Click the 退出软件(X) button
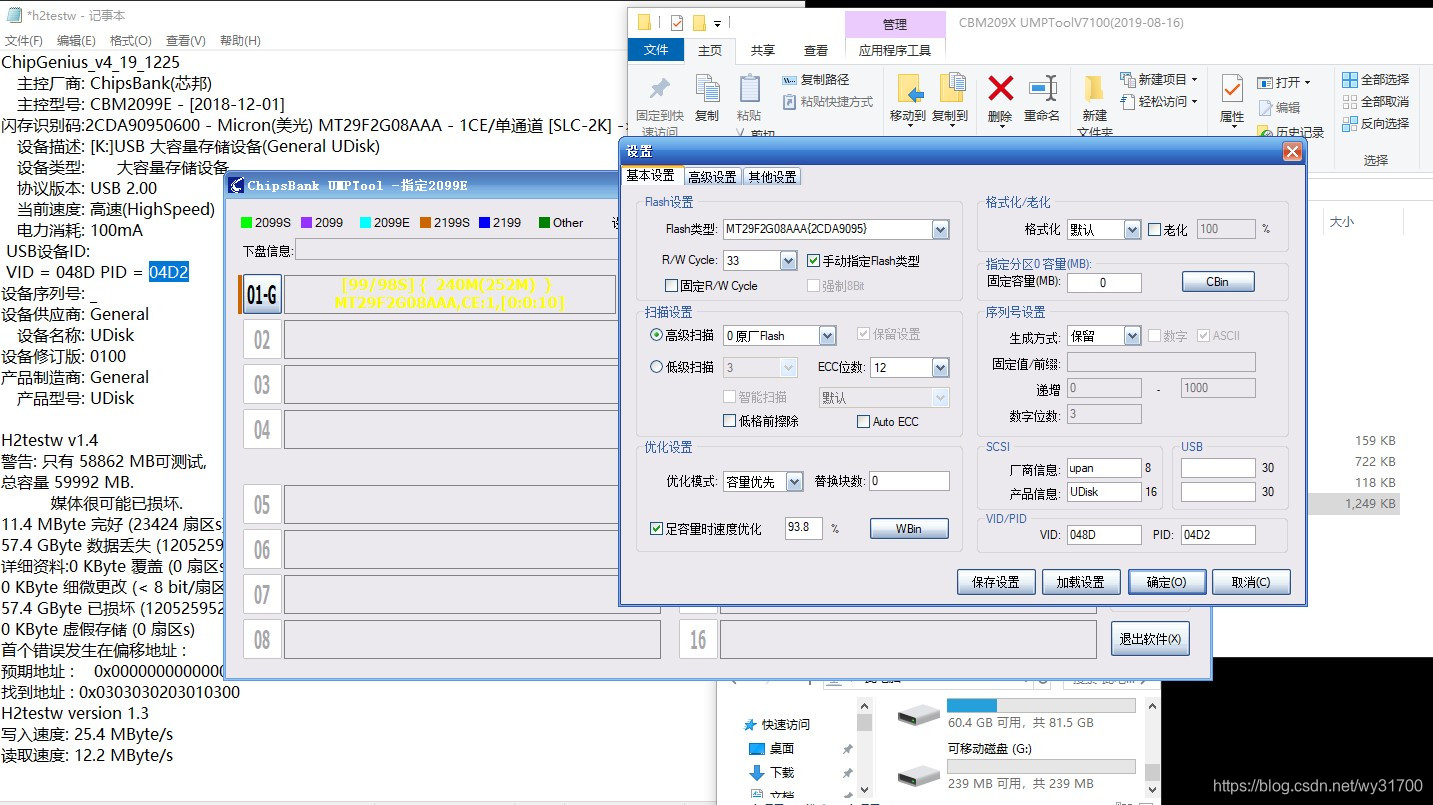Viewport: 1433px width, 805px height. click(1150, 638)
